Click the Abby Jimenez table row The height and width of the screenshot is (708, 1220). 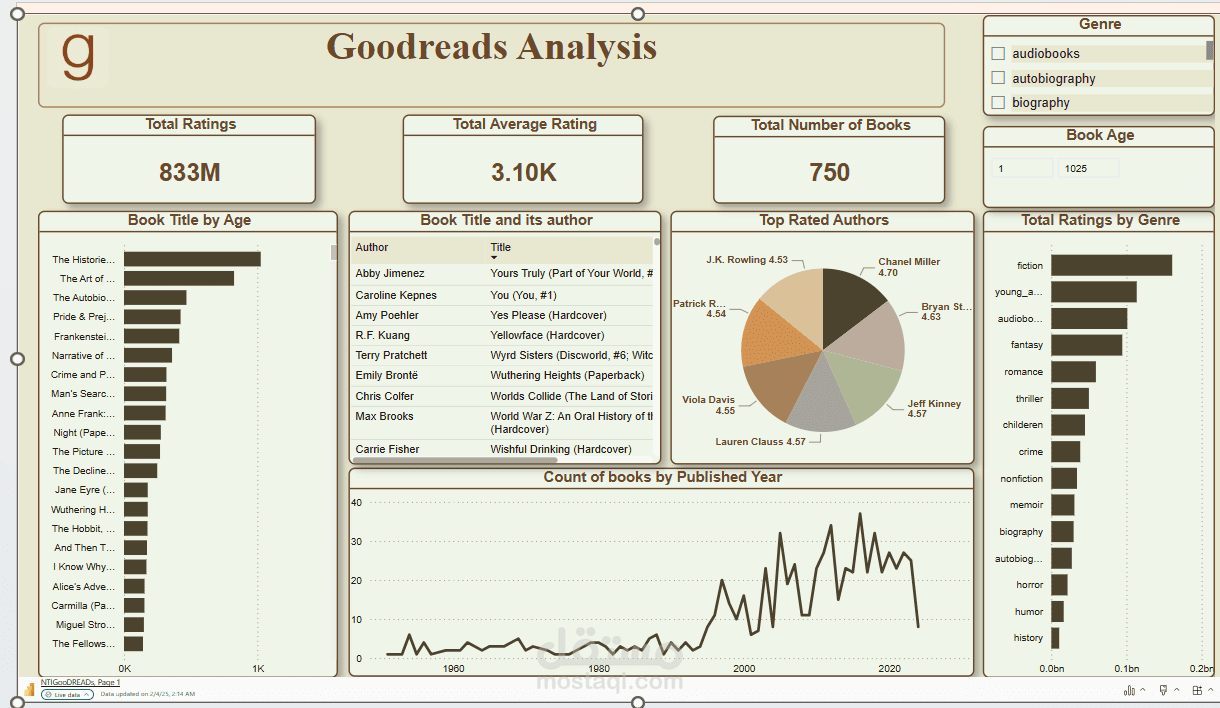point(502,273)
